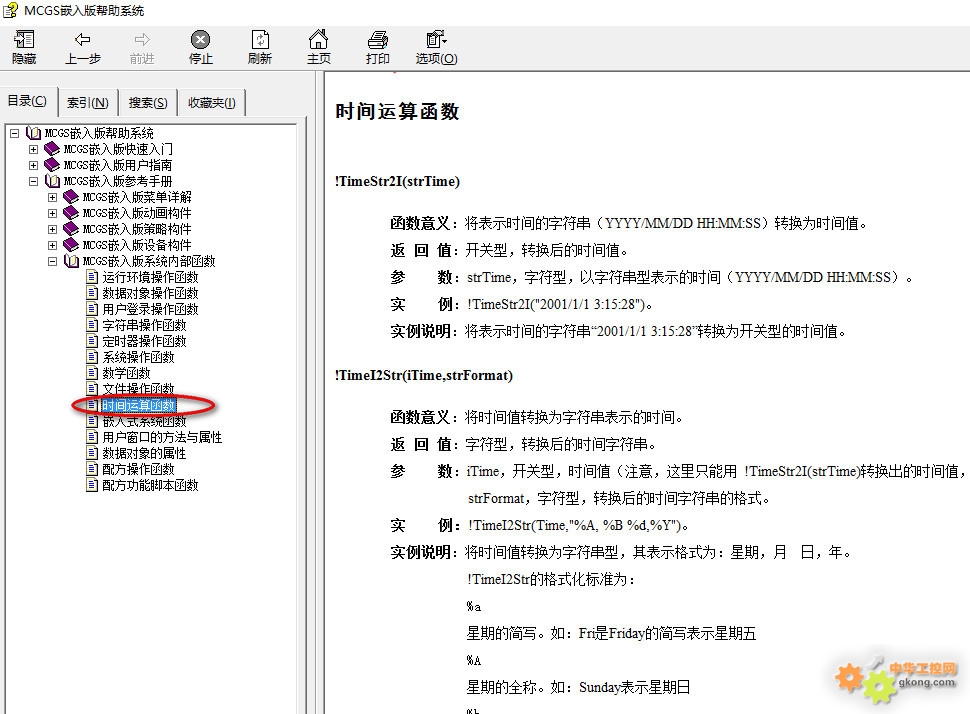This screenshot has width=970, height=714.
Task: Click the page icon beside 数据对象操作函数
Action: 92,293
